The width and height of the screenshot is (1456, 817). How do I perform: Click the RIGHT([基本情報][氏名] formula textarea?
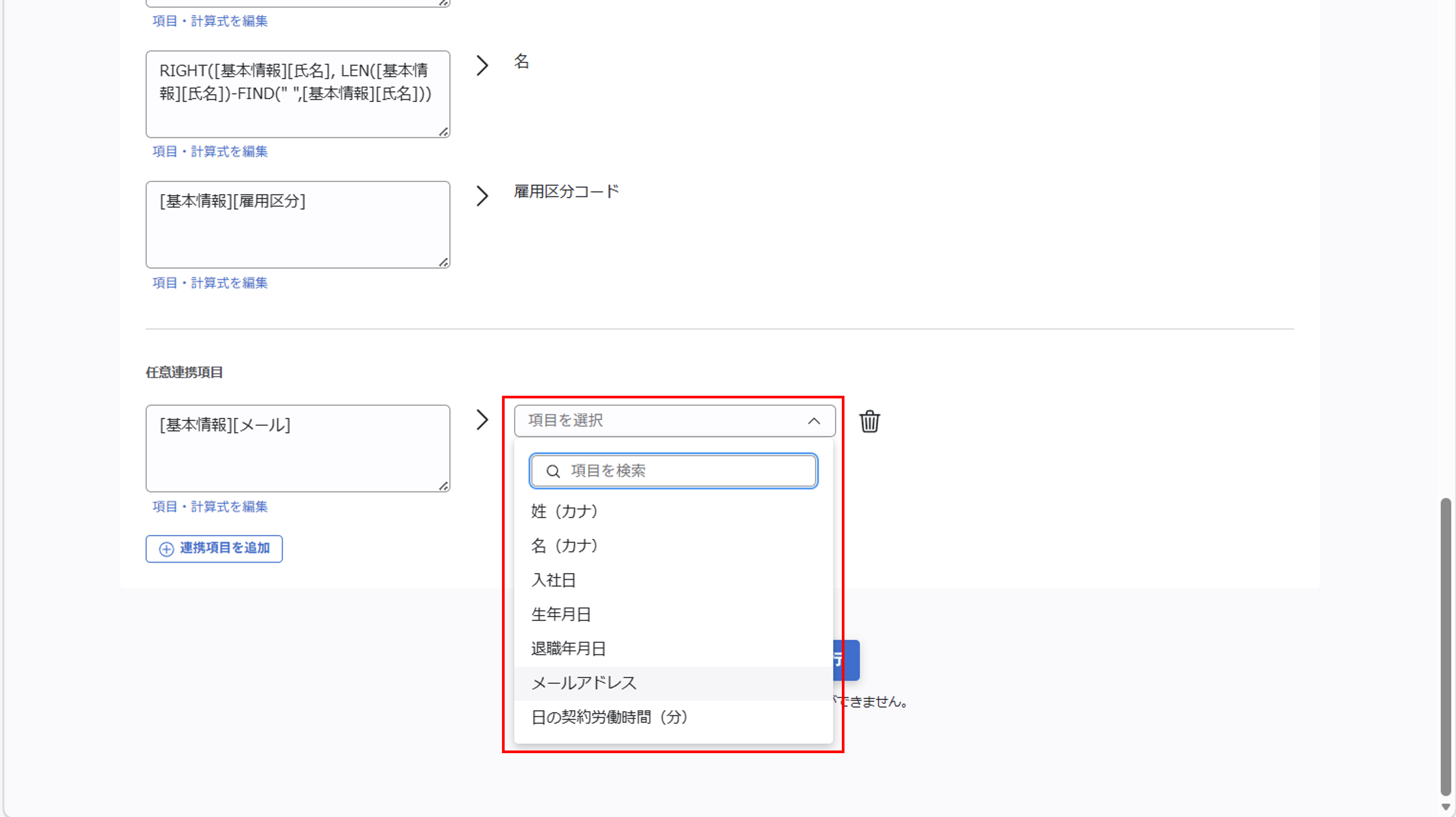(298, 94)
